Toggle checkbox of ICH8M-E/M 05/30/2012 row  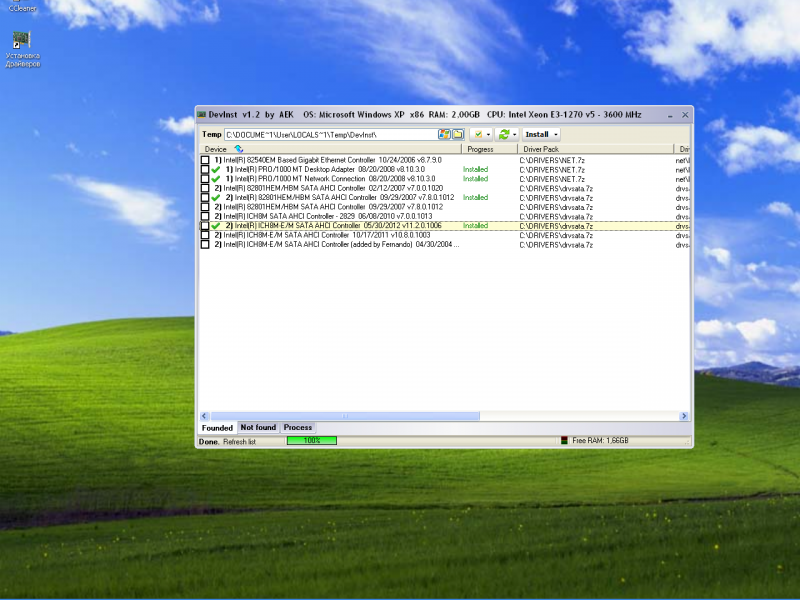click(205, 226)
